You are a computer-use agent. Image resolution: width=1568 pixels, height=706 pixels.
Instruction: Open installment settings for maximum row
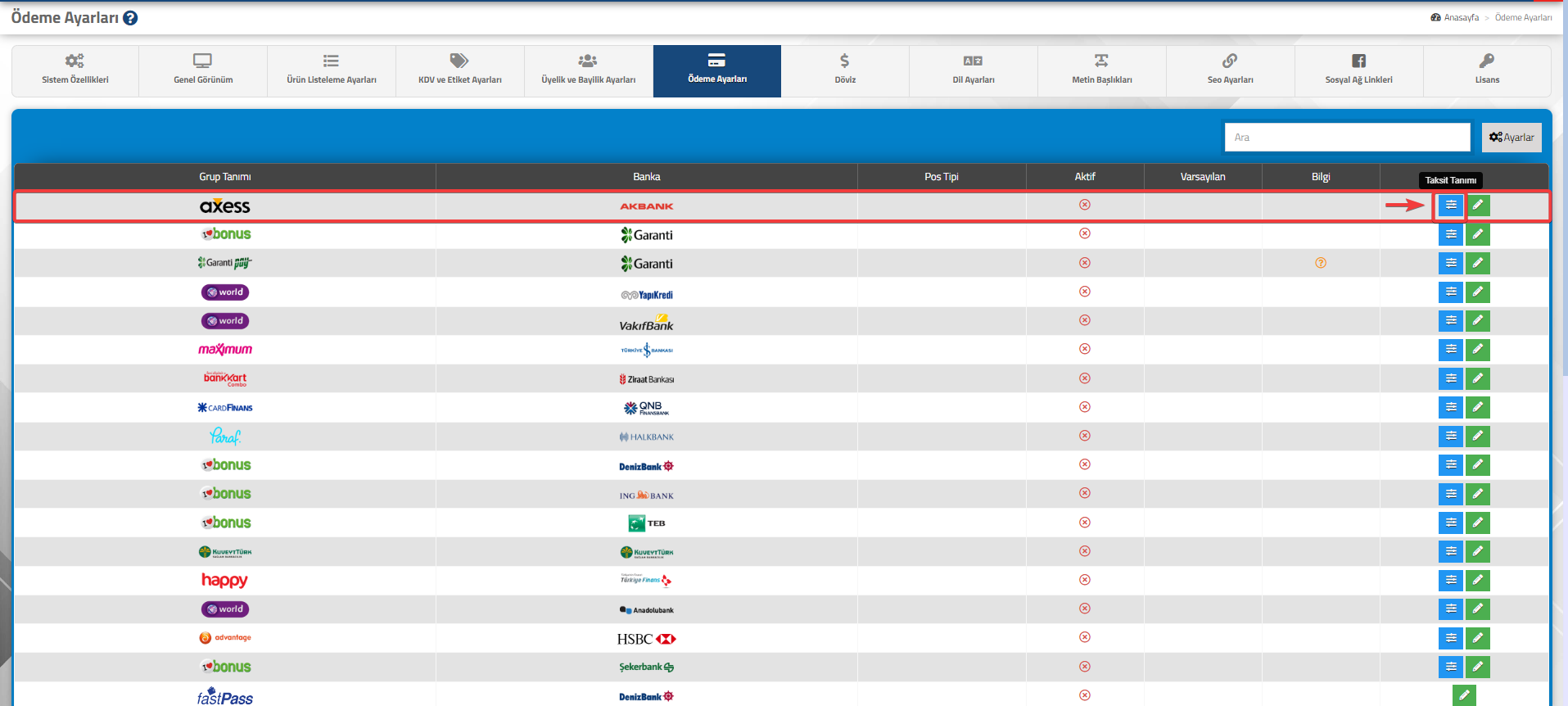pos(1451,350)
